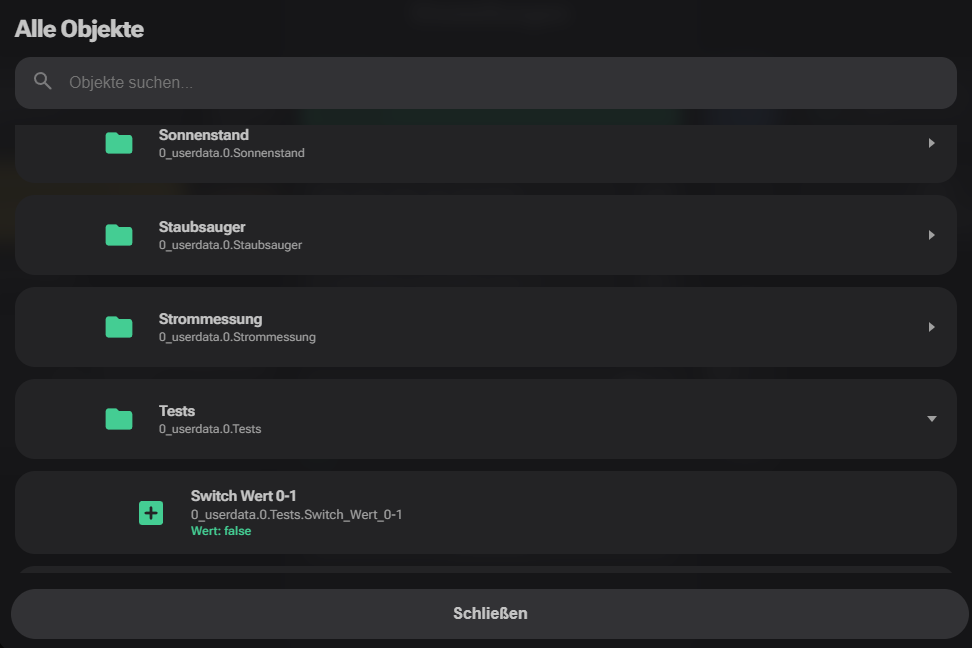The width and height of the screenshot is (972, 648).
Task: Click the Wert: false value text
Action: (221, 531)
